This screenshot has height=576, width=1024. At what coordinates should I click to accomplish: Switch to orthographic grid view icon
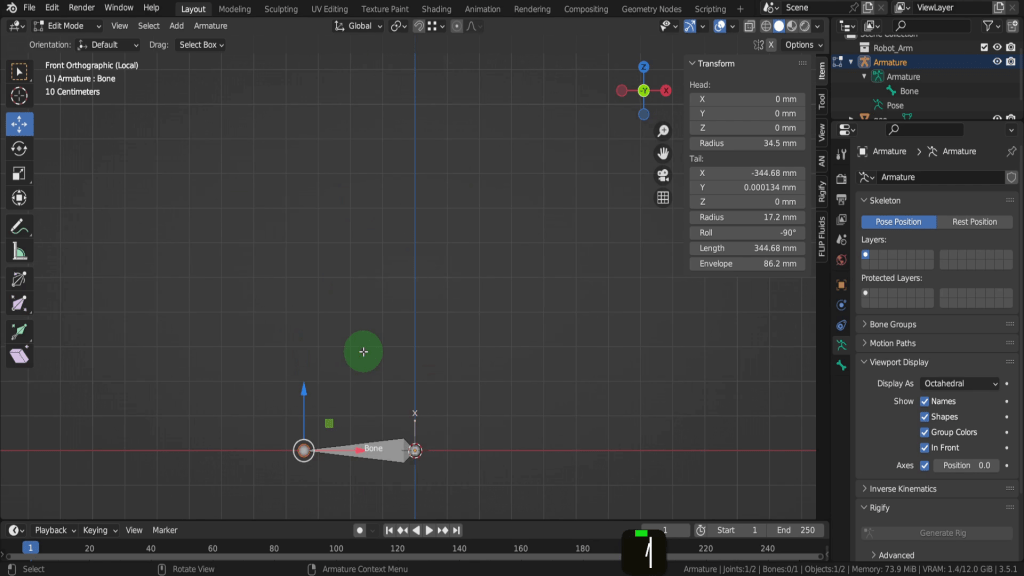coord(662,198)
